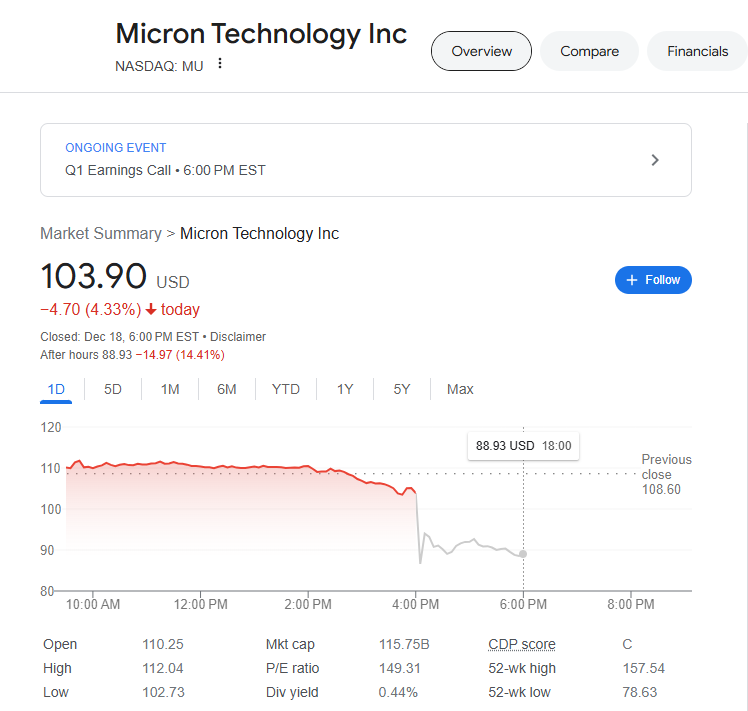The width and height of the screenshot is (748, 711).
Task: Switch to the Overview tab
Action: (481, 51)
